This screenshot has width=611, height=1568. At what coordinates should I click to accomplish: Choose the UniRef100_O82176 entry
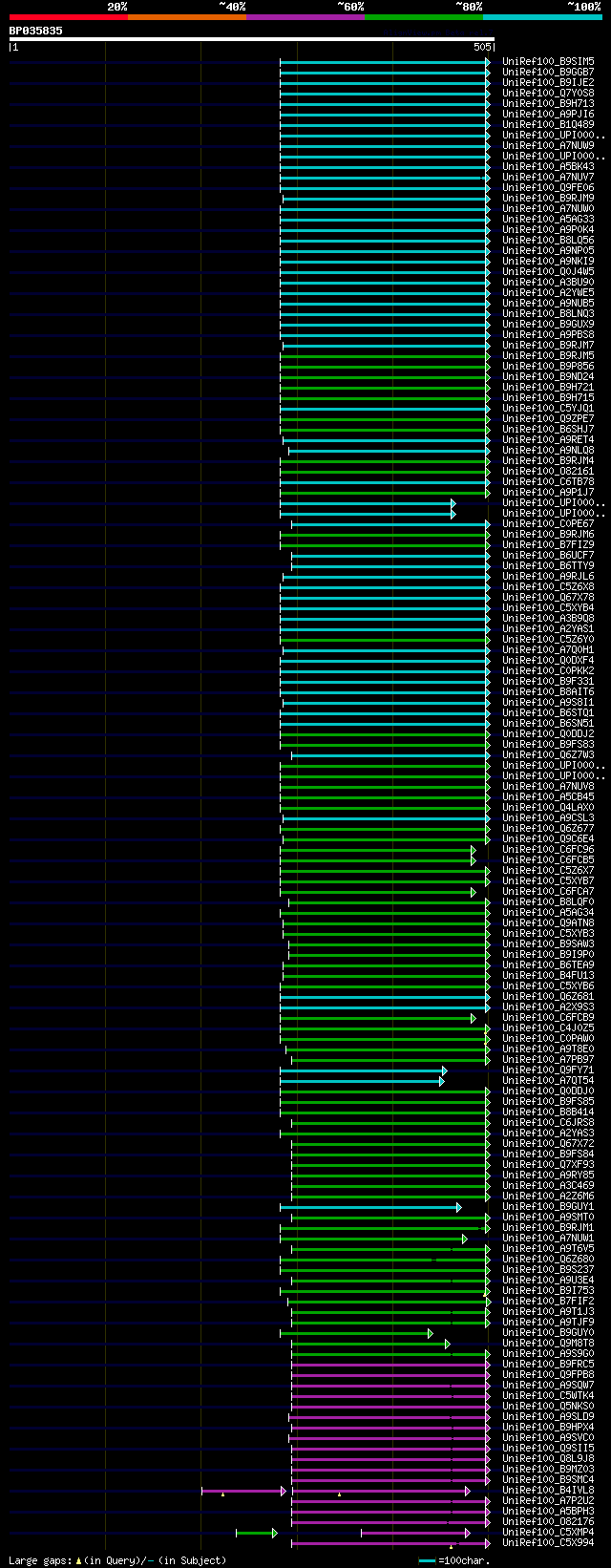(x=548, y=1521)
